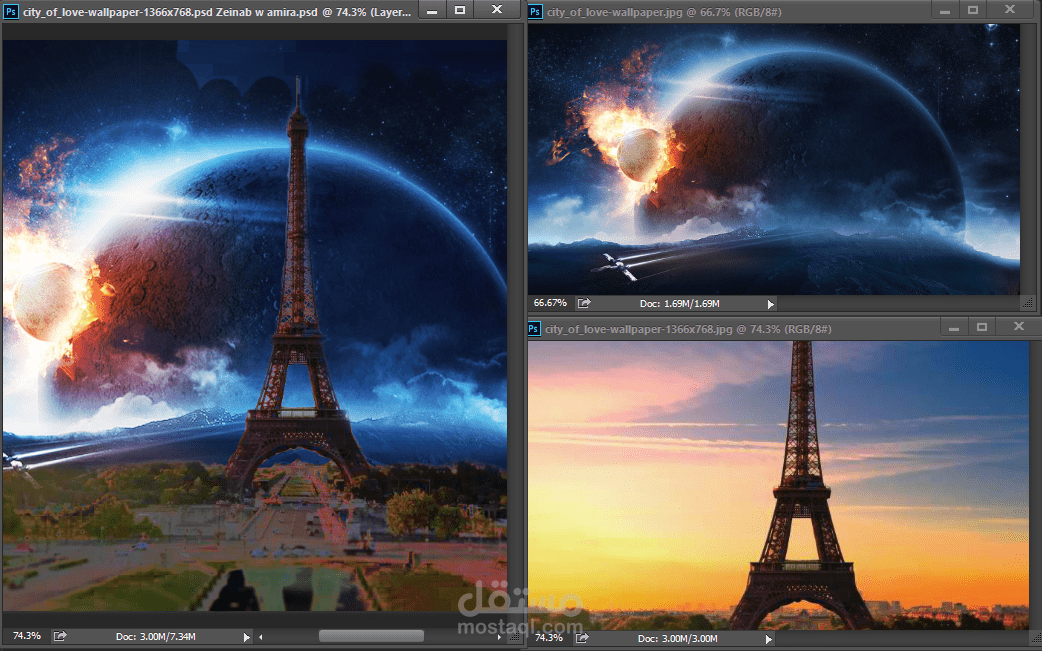Close the city_of_love-wallpaper.jpg window
This screenshot has width=1042, height=651.
pyautogui.click(x=1010, y=9)
